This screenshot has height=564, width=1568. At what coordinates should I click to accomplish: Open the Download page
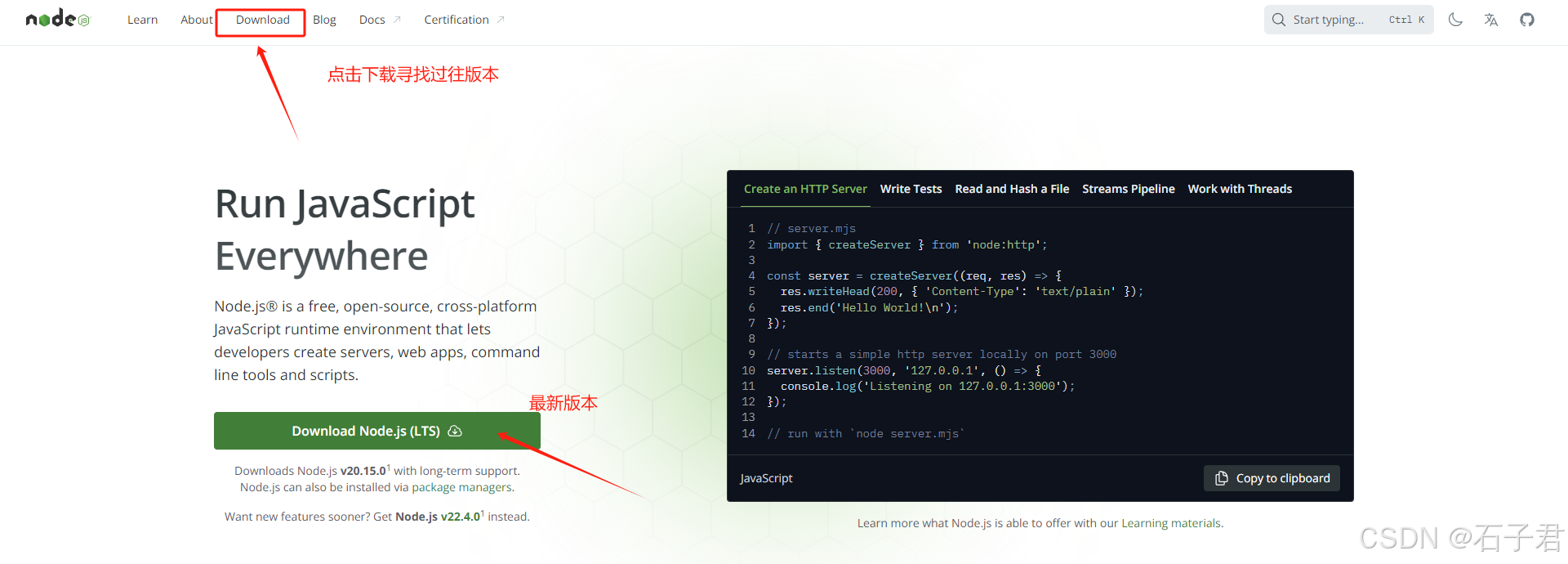[x=262, y=20]
